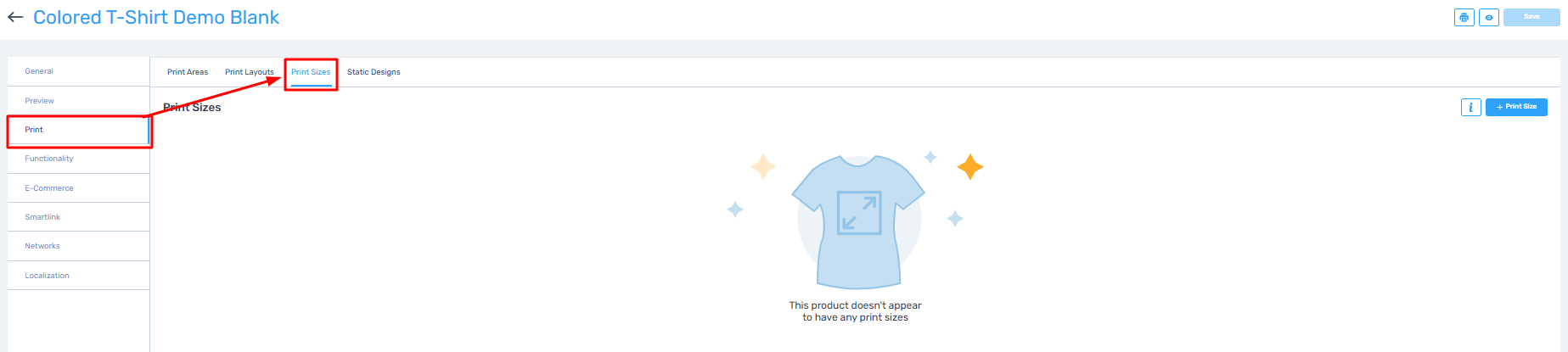Add a new Print Size

1516,107
